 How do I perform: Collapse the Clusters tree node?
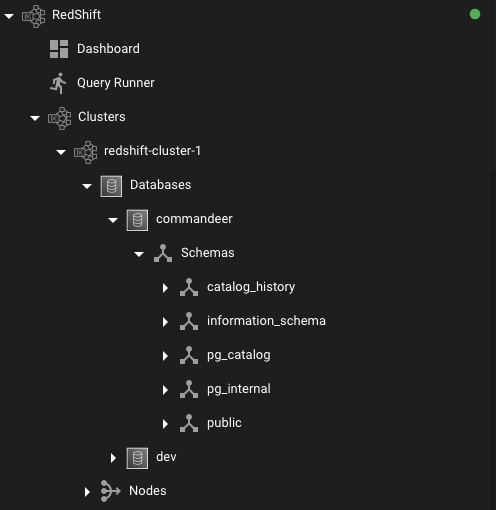pyautogui.click(x=35, y=118)
